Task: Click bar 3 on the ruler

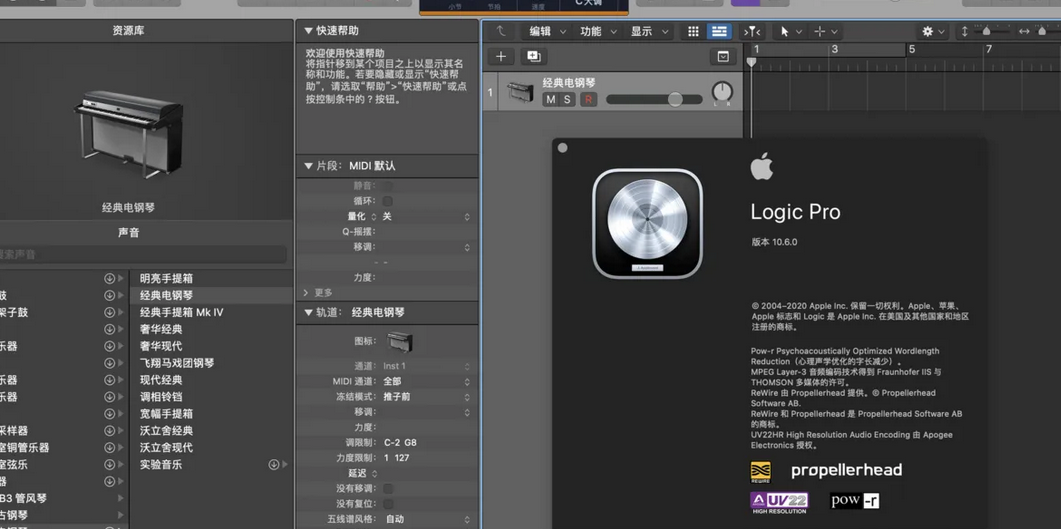Action: (834, 49)
